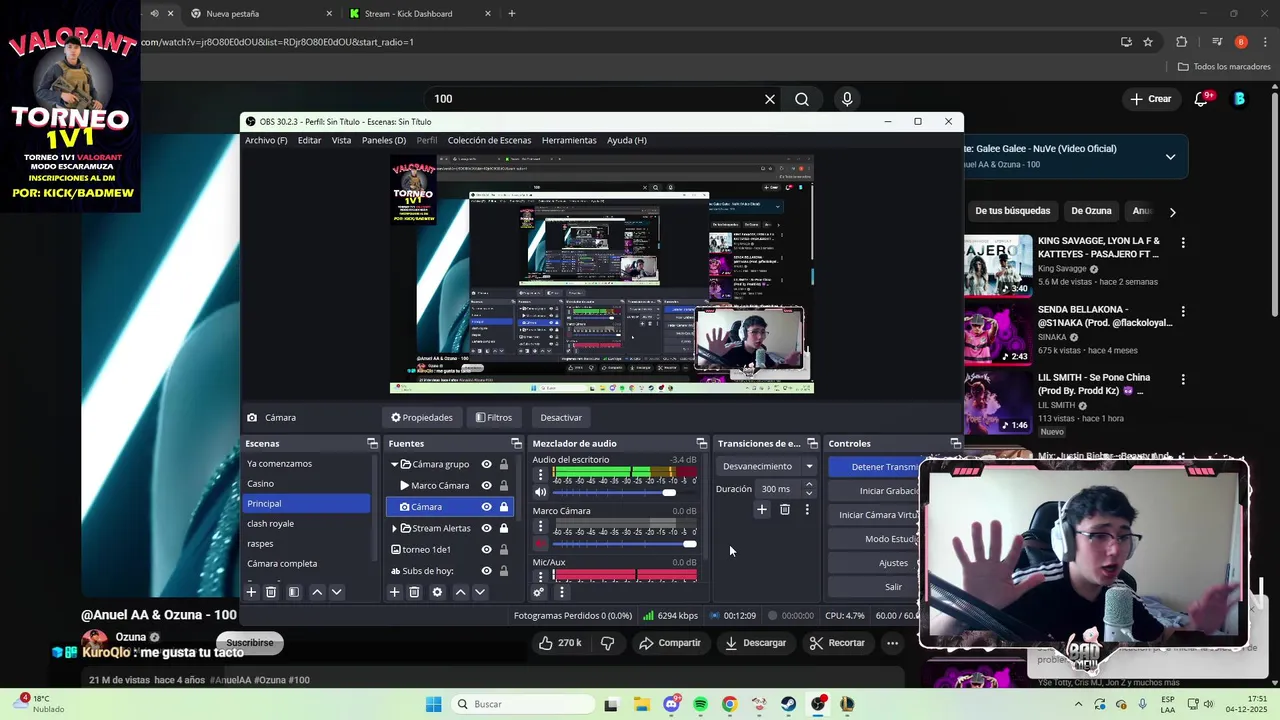Open Steam from the taskbar
The image size is (1280, 720).
tap(788, 704)
